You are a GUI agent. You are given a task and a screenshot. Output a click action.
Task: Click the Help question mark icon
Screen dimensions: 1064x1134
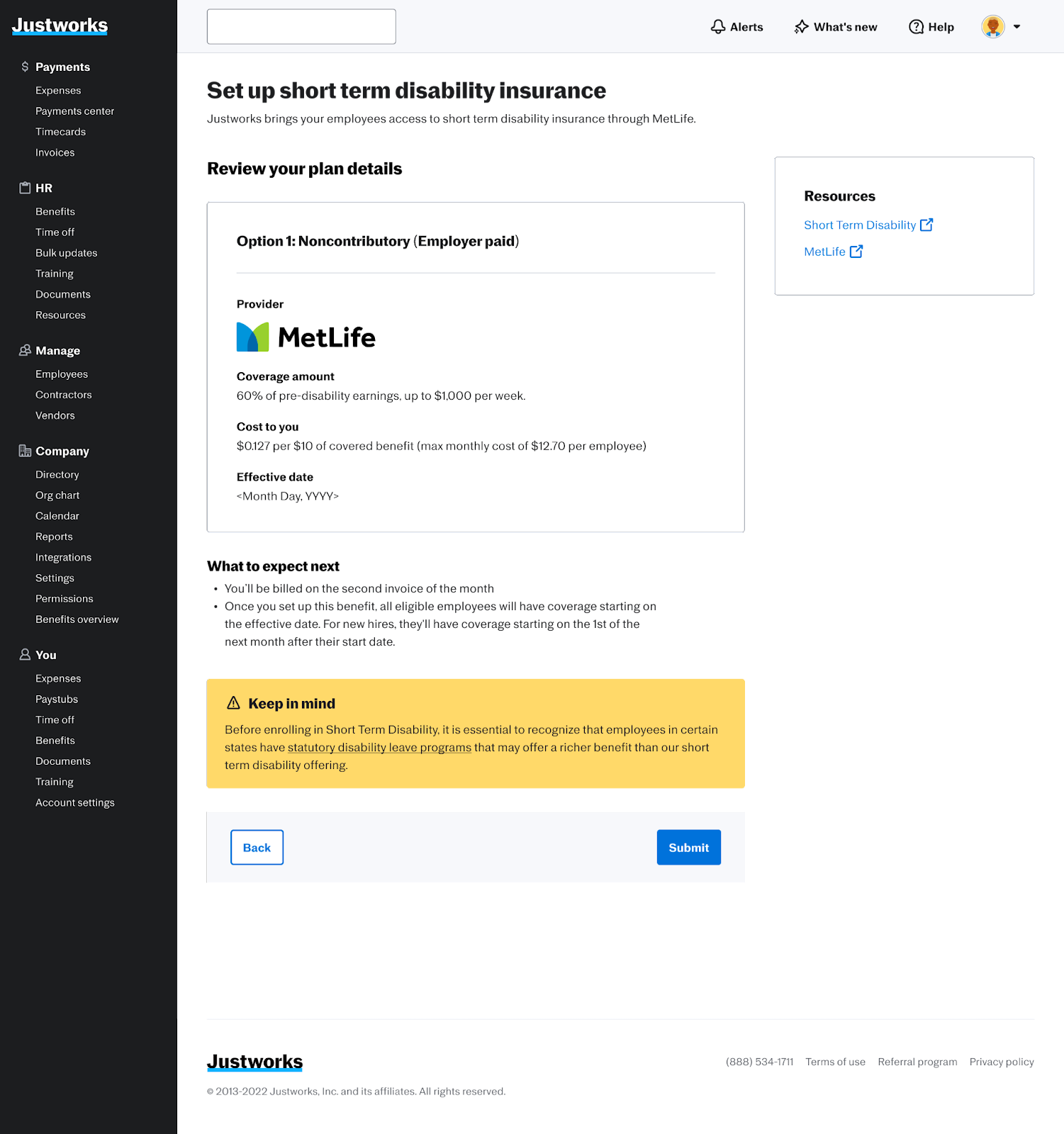[x=917, y=27]
